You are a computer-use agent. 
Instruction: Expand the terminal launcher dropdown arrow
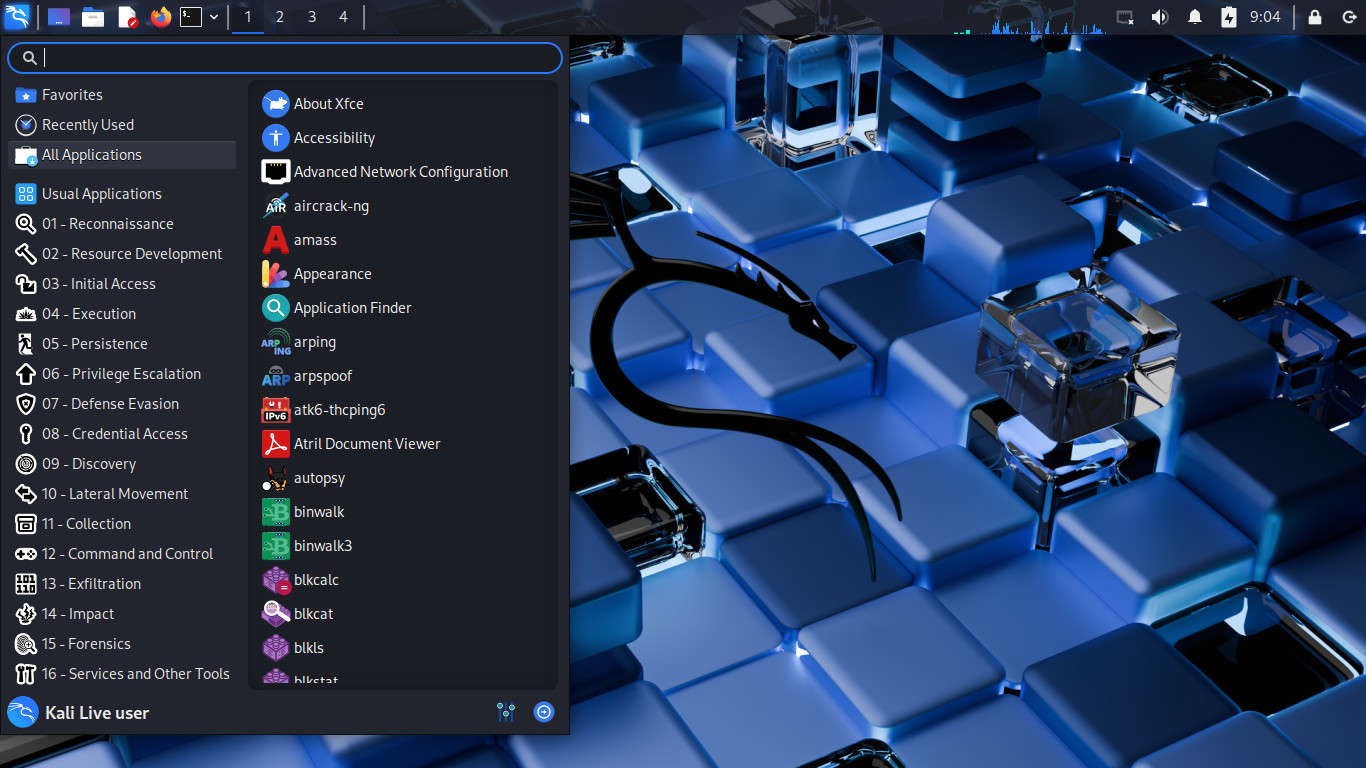(214, 17)
